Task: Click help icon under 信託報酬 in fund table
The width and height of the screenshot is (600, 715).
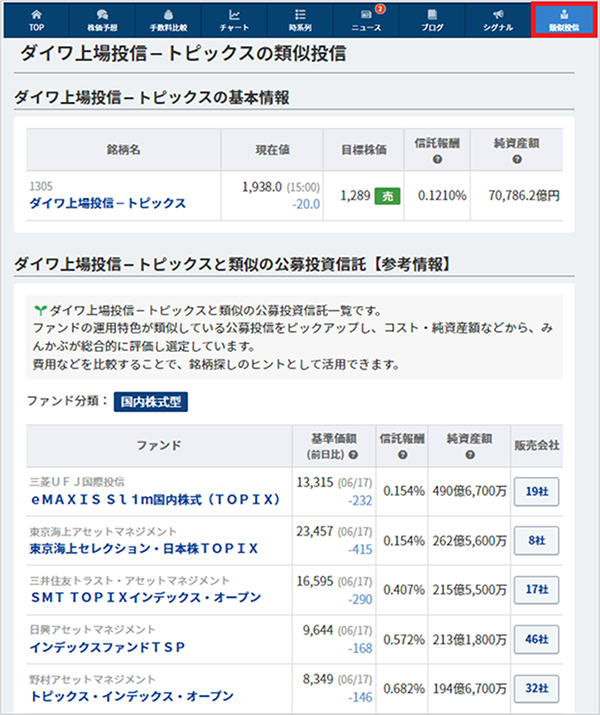Action: coord(402,455)
